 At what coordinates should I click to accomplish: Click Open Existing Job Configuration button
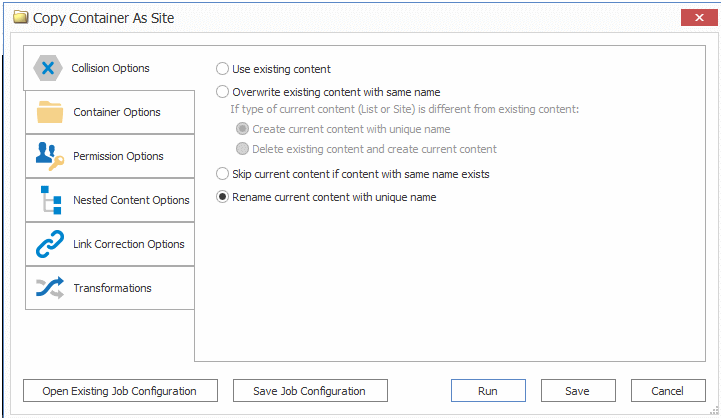[120, 391]
